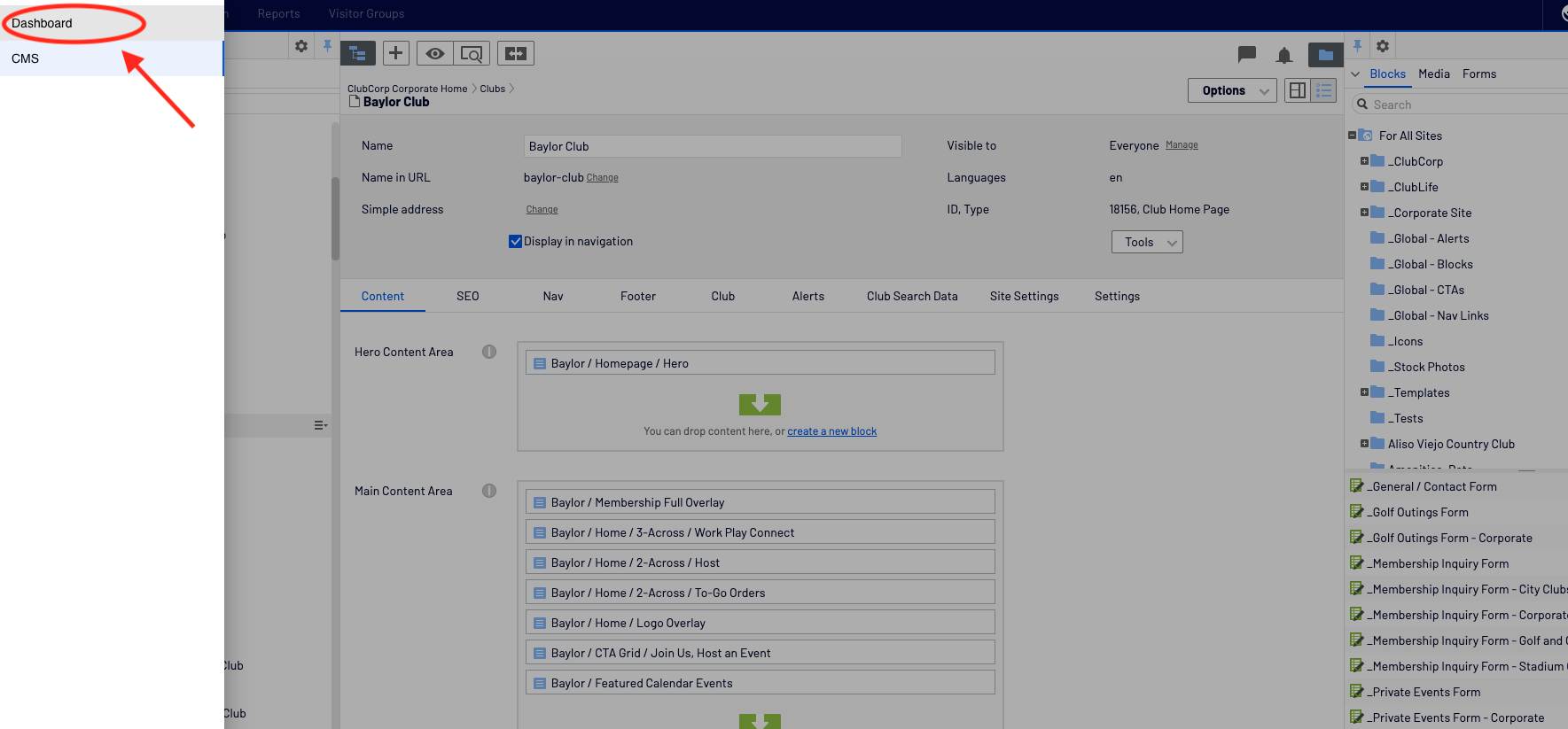Viewport: 1568px width, 729px height.
Task: Select Baylor / Featured Calendar Events block
Action: coord(761,683)
